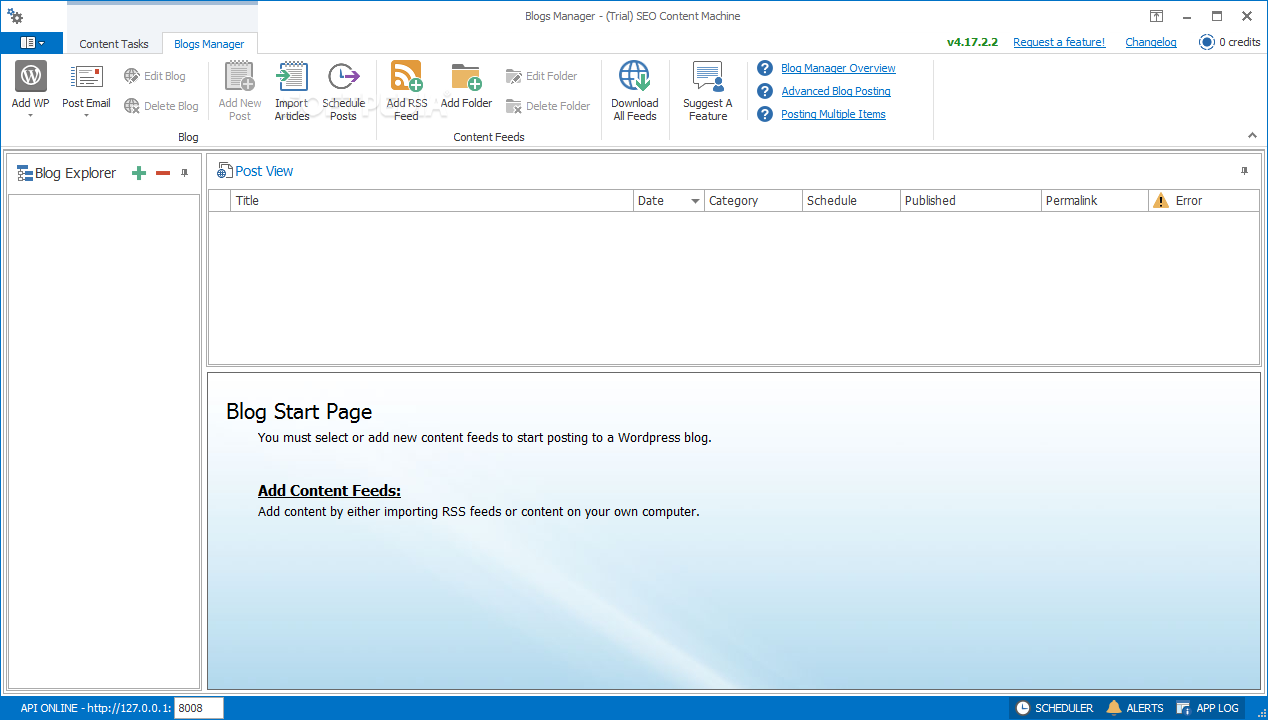
Task: Click the Add WP WordPress icon
Action: click(31, 76)
